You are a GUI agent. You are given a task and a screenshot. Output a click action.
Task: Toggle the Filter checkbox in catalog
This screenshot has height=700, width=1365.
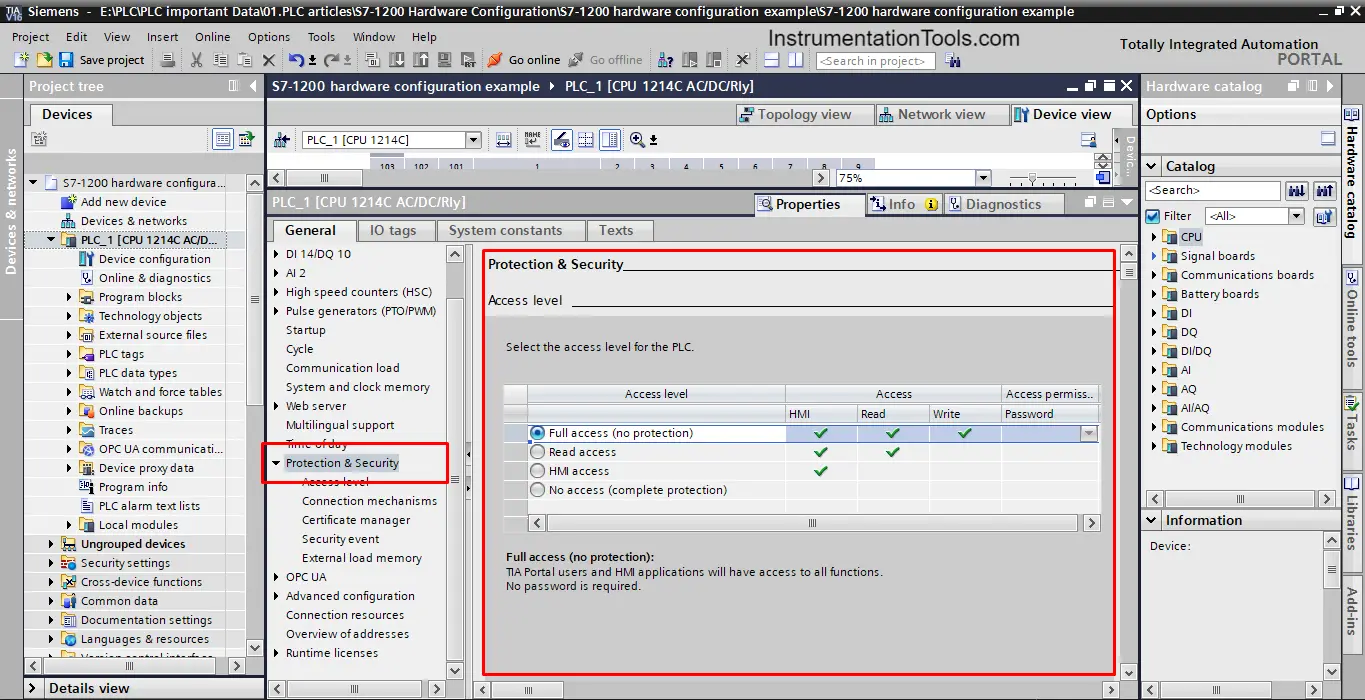[1152, 216]
